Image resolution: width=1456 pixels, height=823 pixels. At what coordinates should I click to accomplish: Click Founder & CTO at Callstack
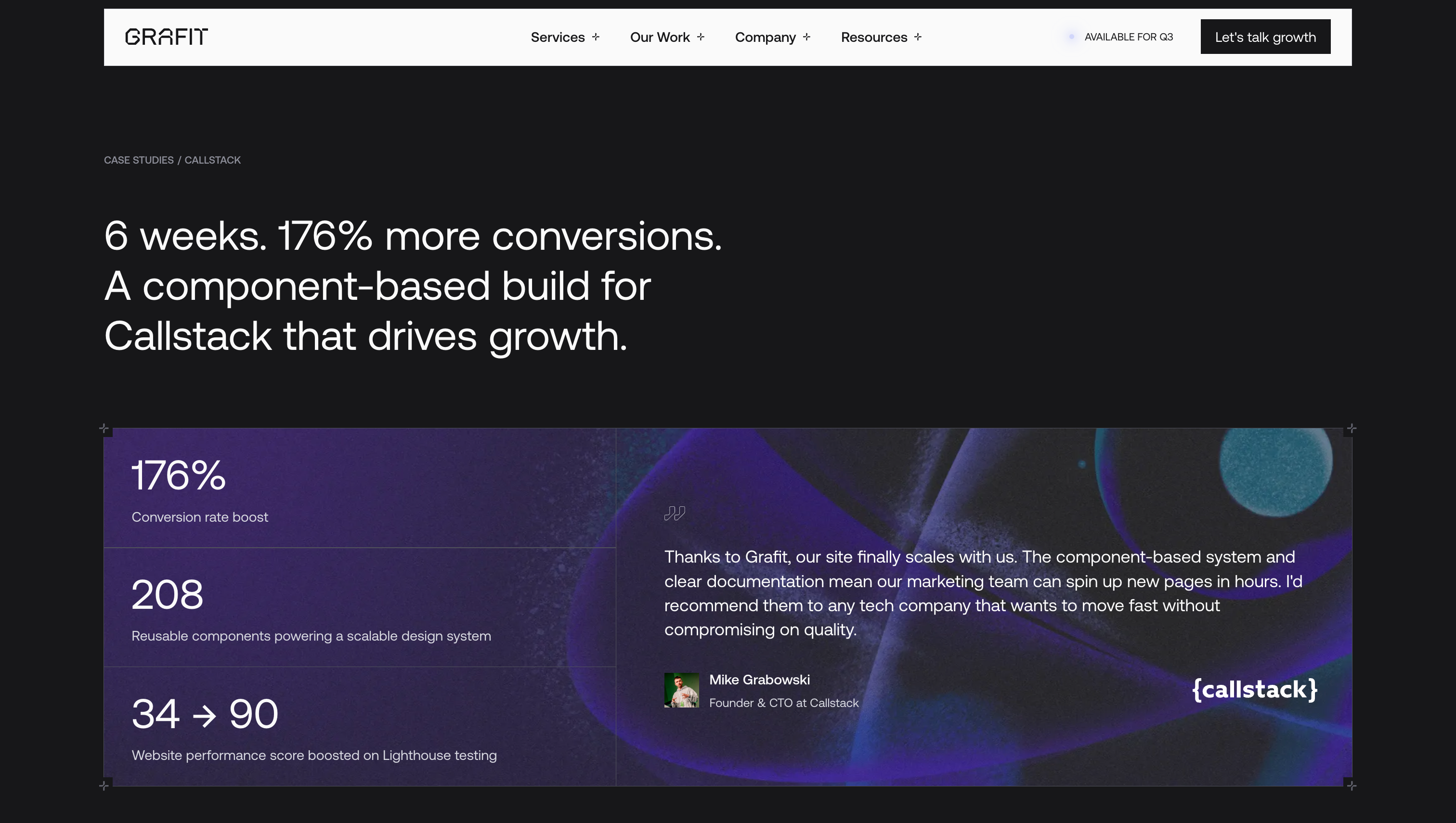[784, 703]
